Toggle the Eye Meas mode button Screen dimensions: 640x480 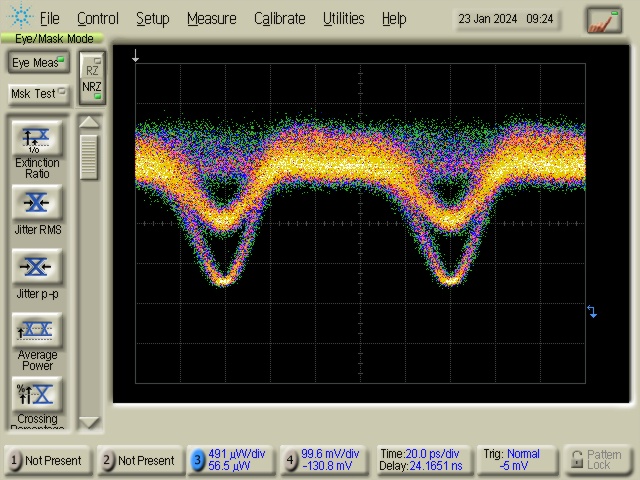tap(38, 63)
